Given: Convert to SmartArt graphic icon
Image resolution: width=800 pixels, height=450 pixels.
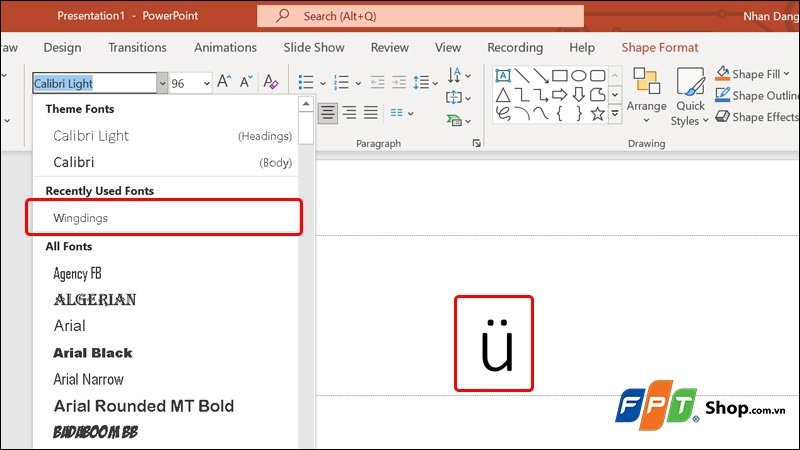Looking at the screenshot, I should click(x=459, y=120).
